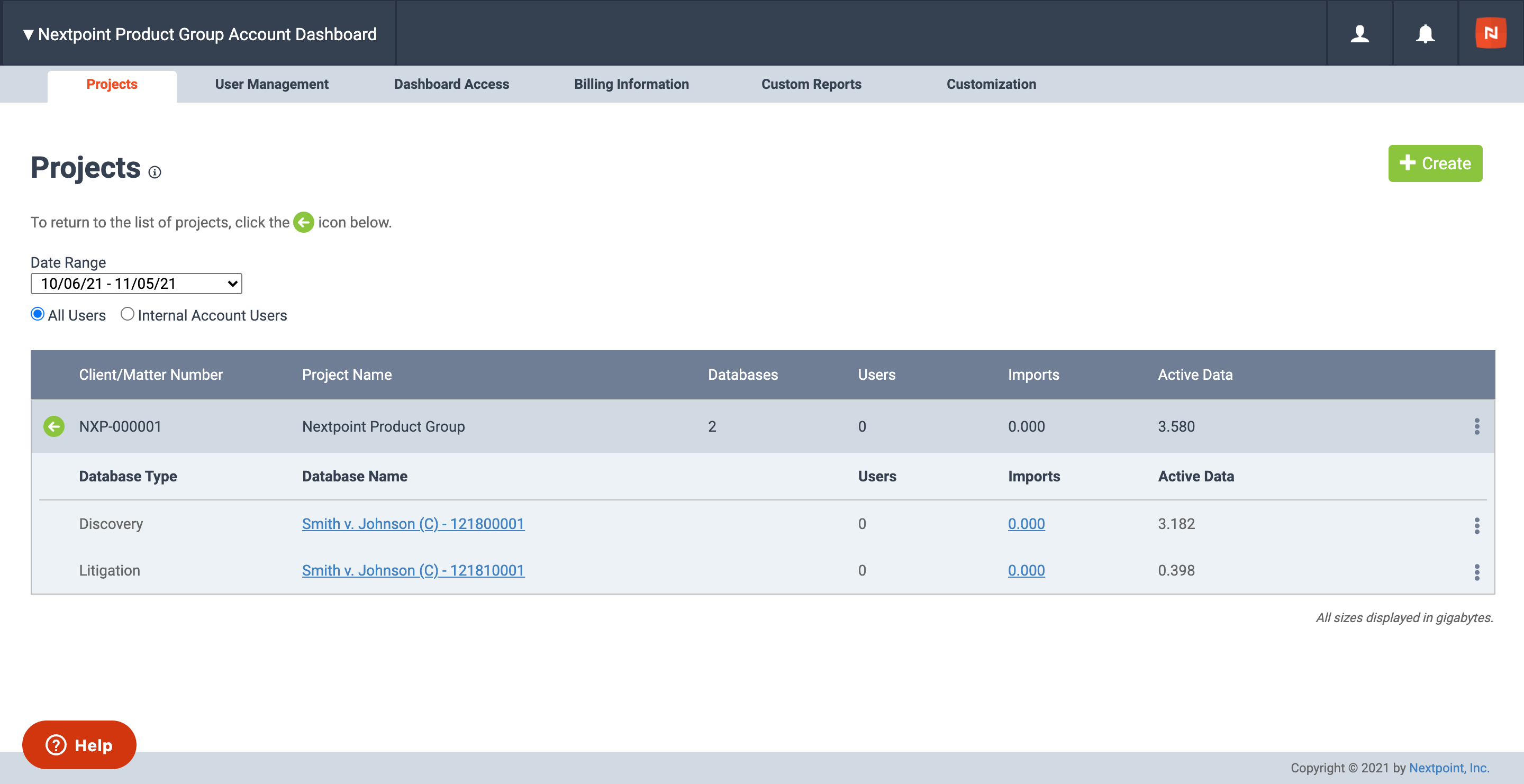Click the Client/Matter Number column header

[x=151, y=375]
